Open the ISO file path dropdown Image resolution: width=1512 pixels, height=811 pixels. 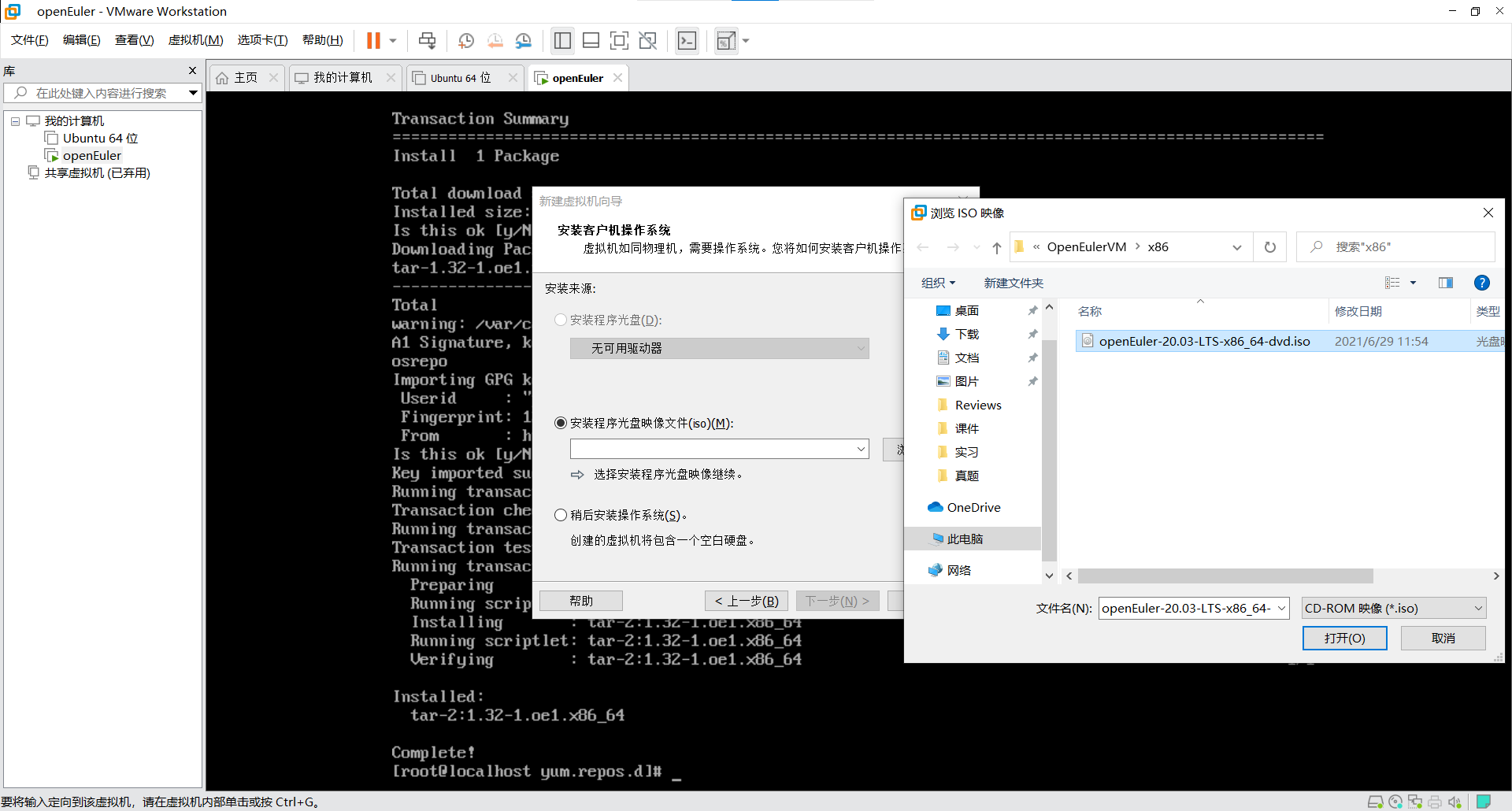tap(860, 448)
